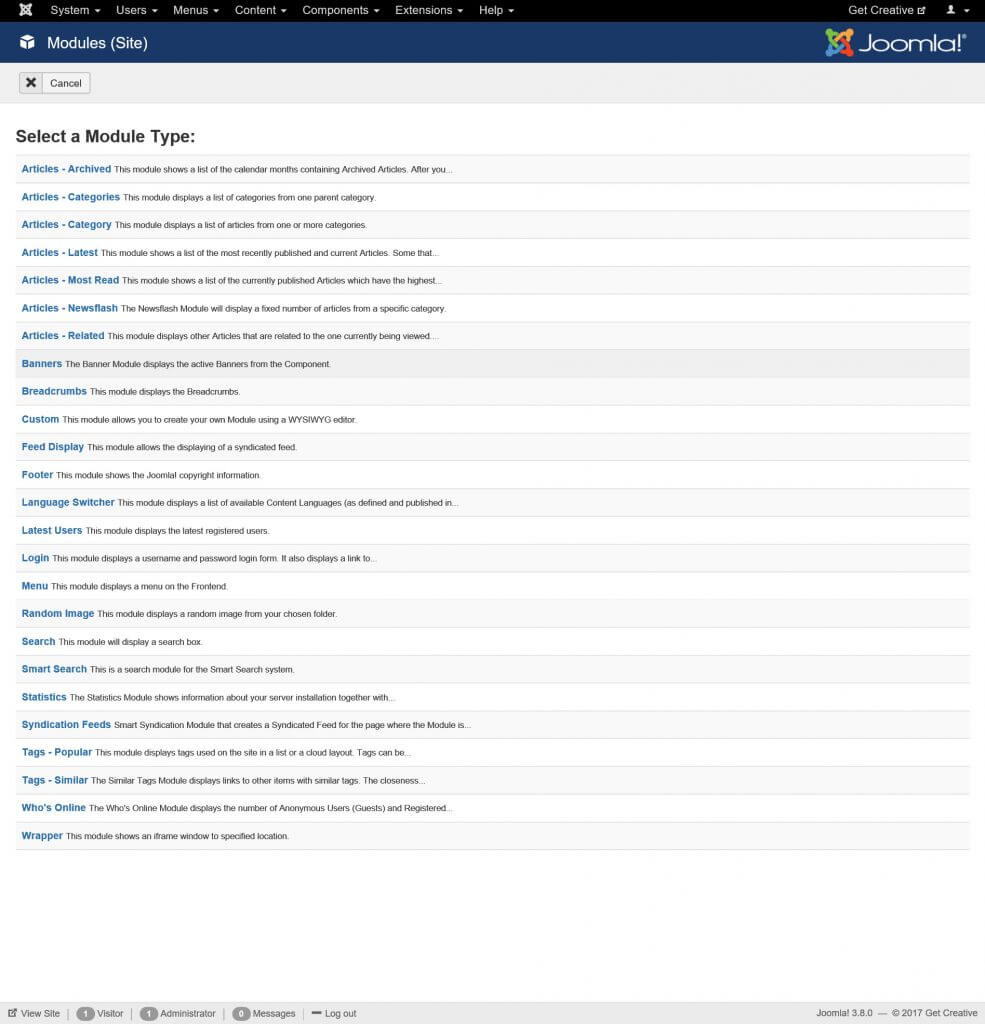Click the Administrator counter in the status bar

point(150,1013)
